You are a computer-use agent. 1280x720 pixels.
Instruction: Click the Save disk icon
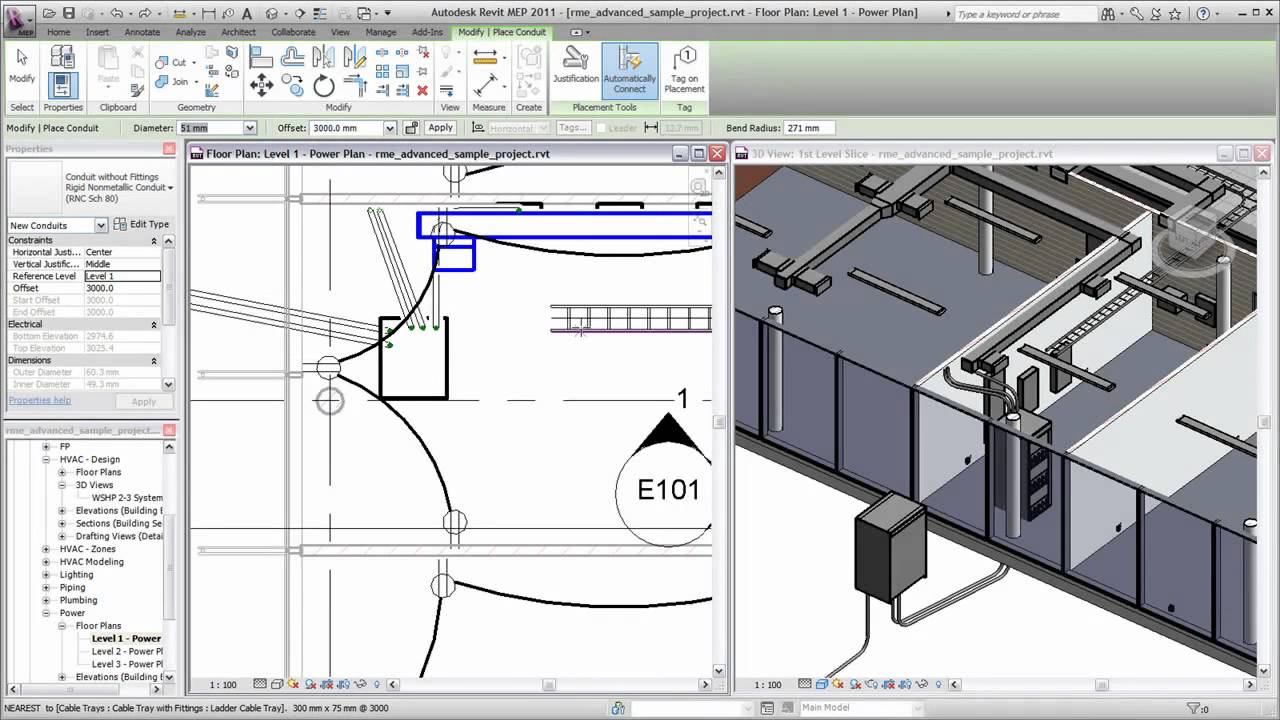(68, 14)
